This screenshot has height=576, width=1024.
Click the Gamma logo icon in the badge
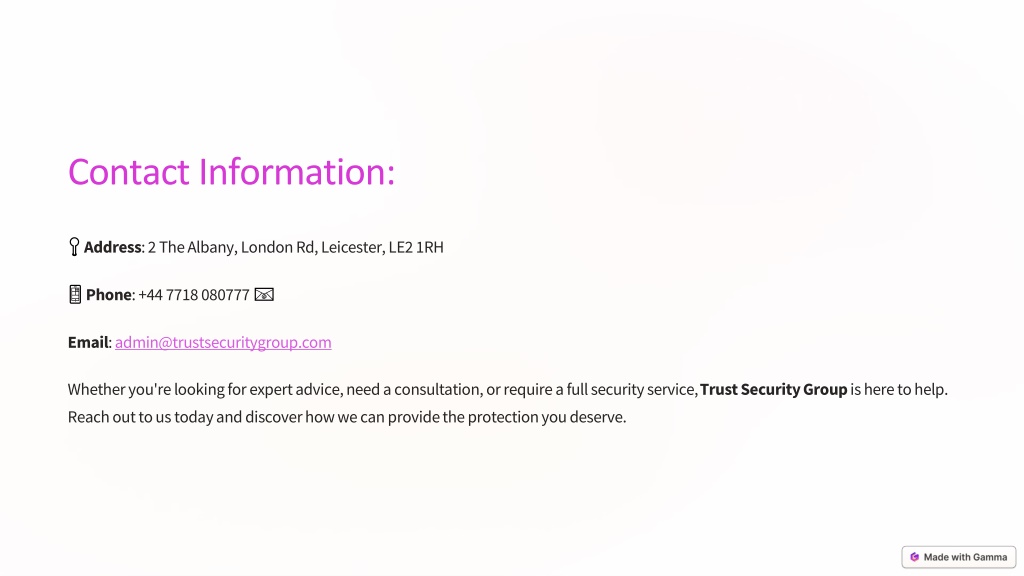coord(914,557)
